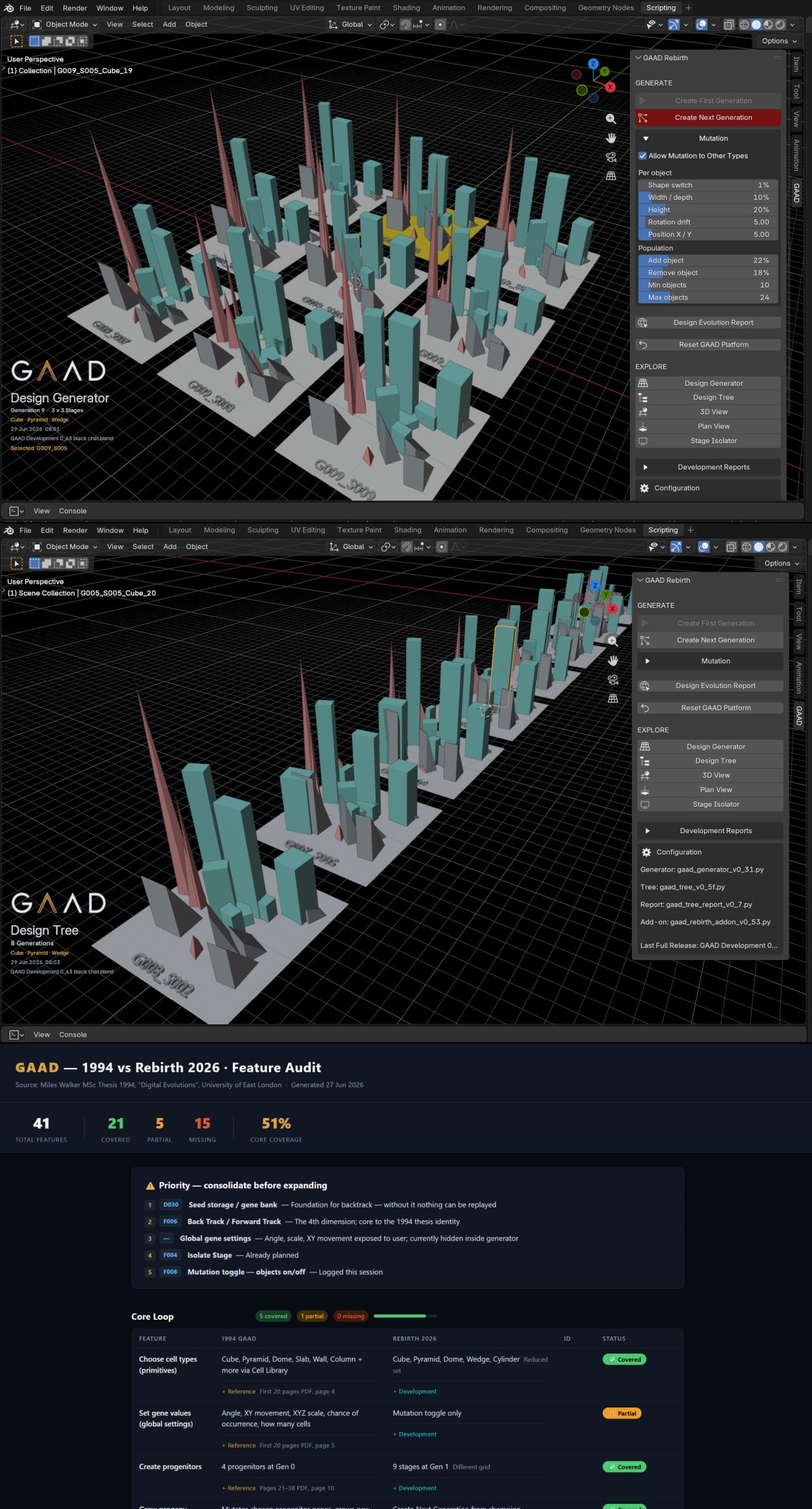Choose Intersect selection mode icon in Design Generator window
This screenshot has width=812, height=1509.
tap(82, 41)
